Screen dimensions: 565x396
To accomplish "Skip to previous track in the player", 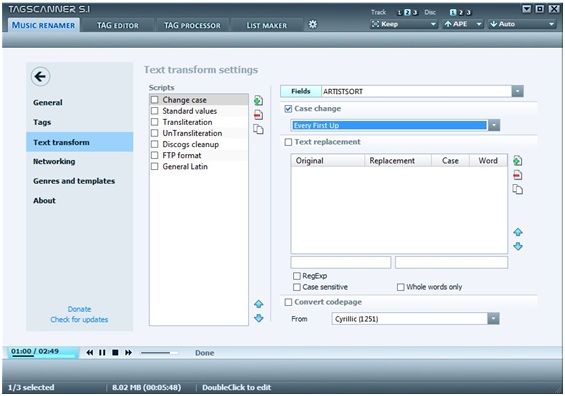I will coord(90,352).
